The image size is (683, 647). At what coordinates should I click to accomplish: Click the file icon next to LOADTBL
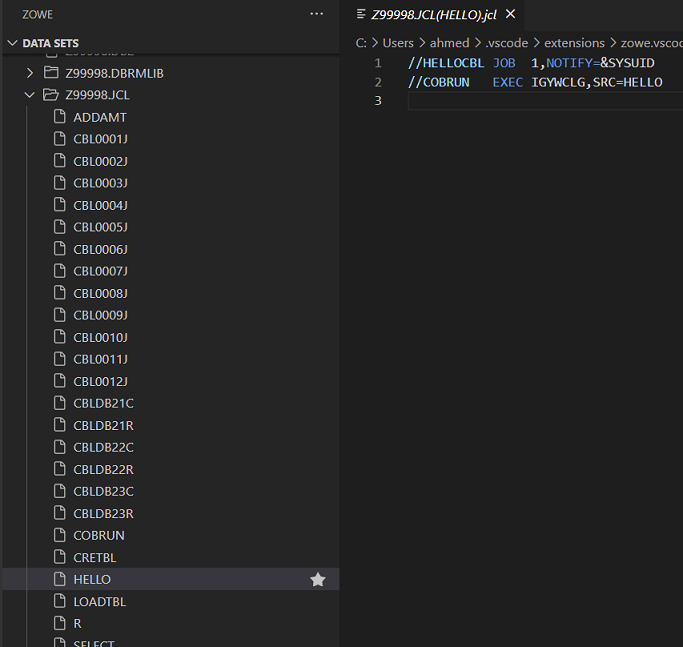click(x=60, y=601)
